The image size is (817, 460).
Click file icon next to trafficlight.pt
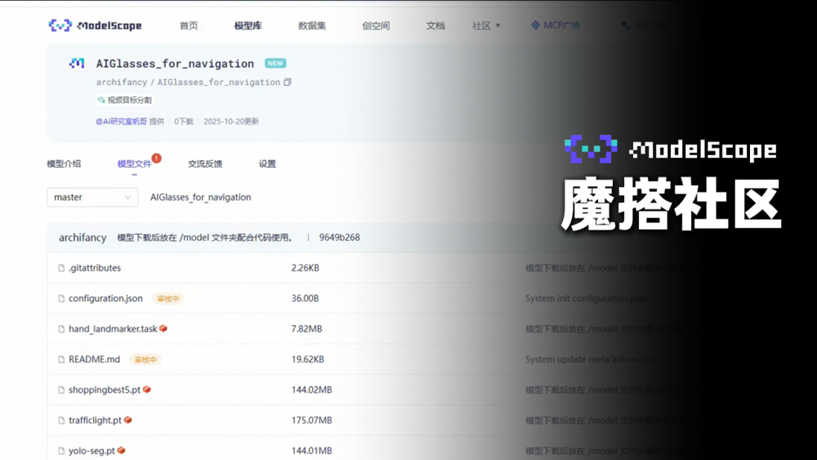point(61,420)
